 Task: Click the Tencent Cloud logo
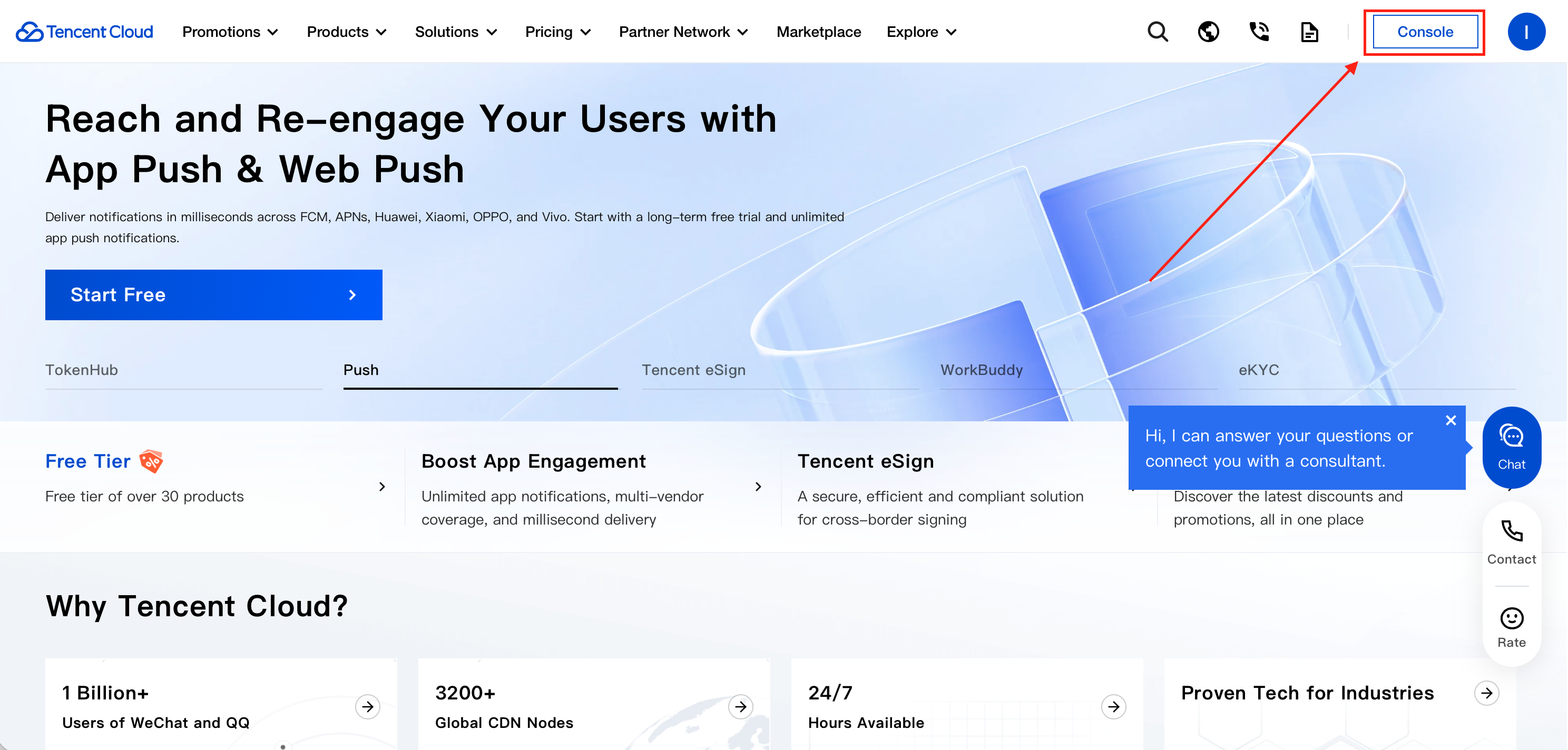(x=84, y=32)
